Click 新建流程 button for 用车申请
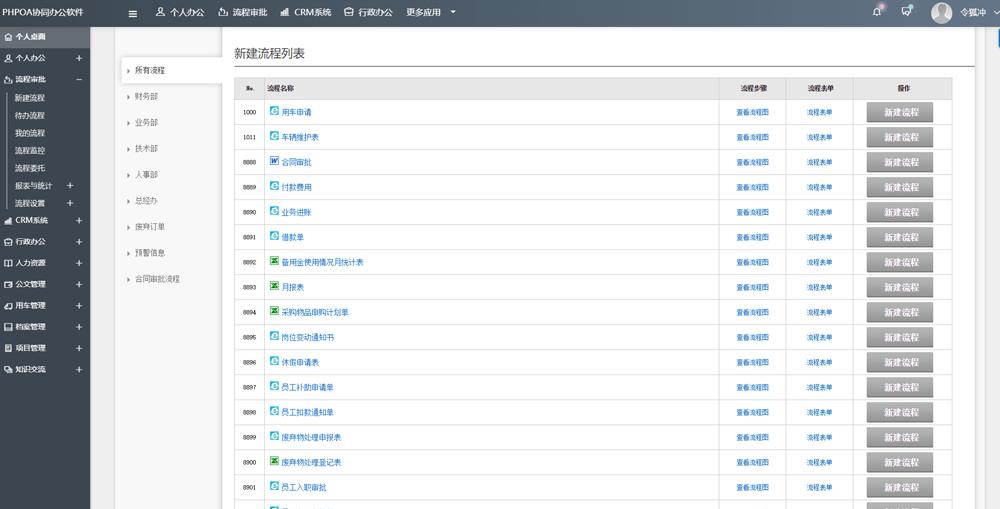Viewport: 1000px width, 509px height. 899,112
